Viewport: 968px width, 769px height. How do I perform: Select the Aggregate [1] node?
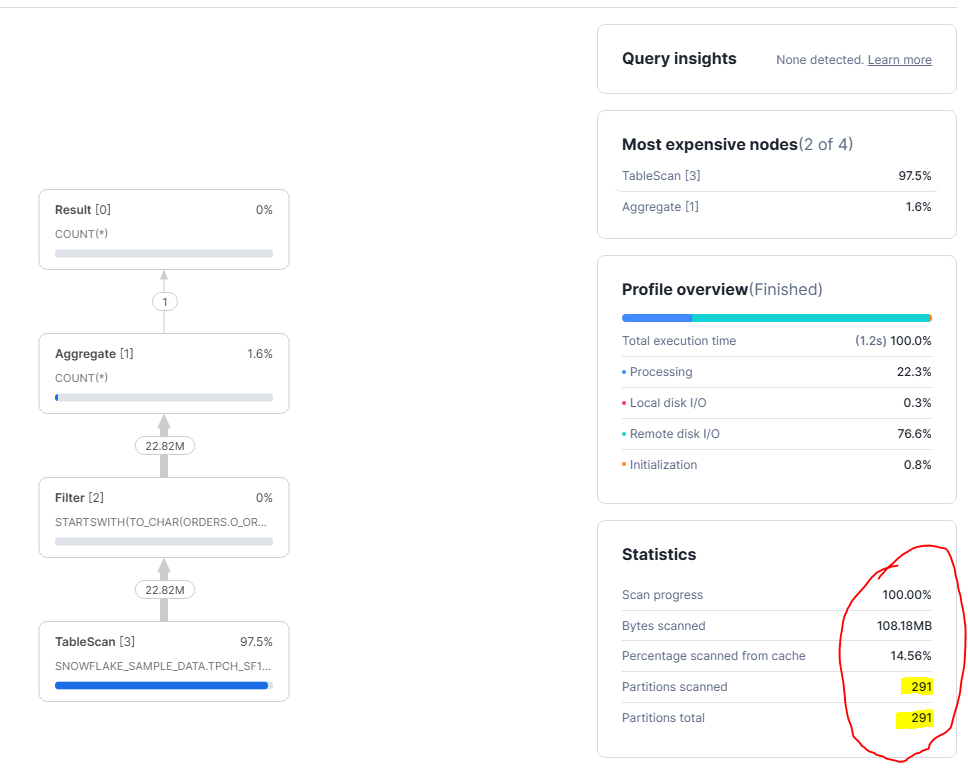(163, 372)
